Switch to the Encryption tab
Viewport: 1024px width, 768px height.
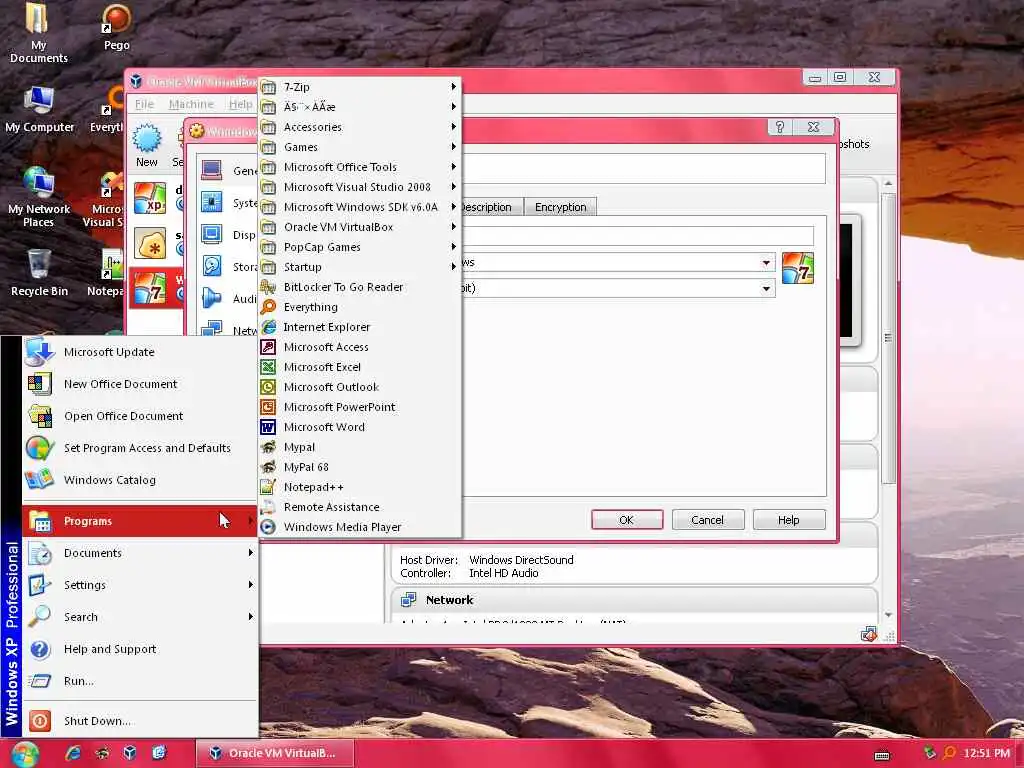560,207
